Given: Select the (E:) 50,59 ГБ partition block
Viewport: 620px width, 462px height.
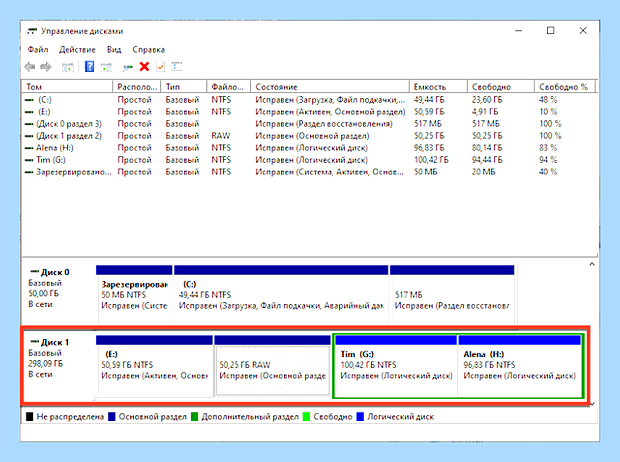Looking at the screenshot, I should coord(154,365).
